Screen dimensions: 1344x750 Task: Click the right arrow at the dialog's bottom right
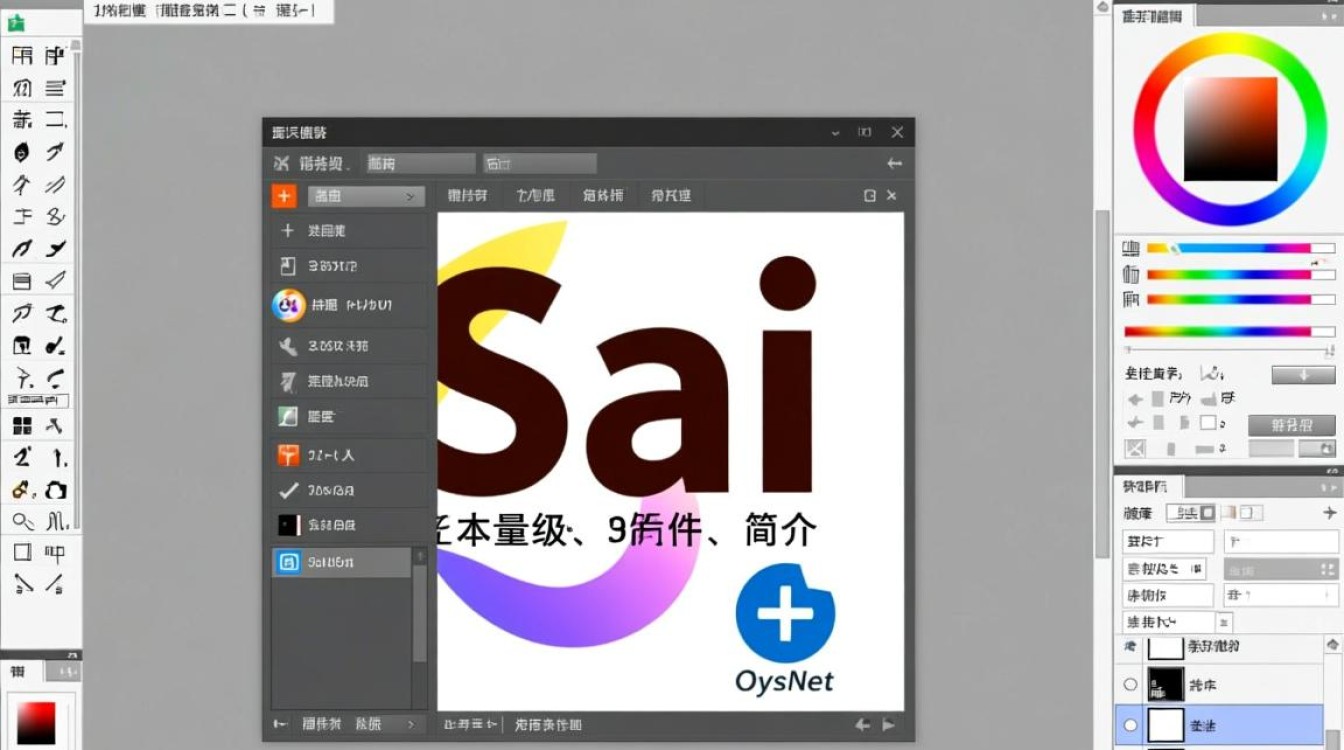click(888, 725)
